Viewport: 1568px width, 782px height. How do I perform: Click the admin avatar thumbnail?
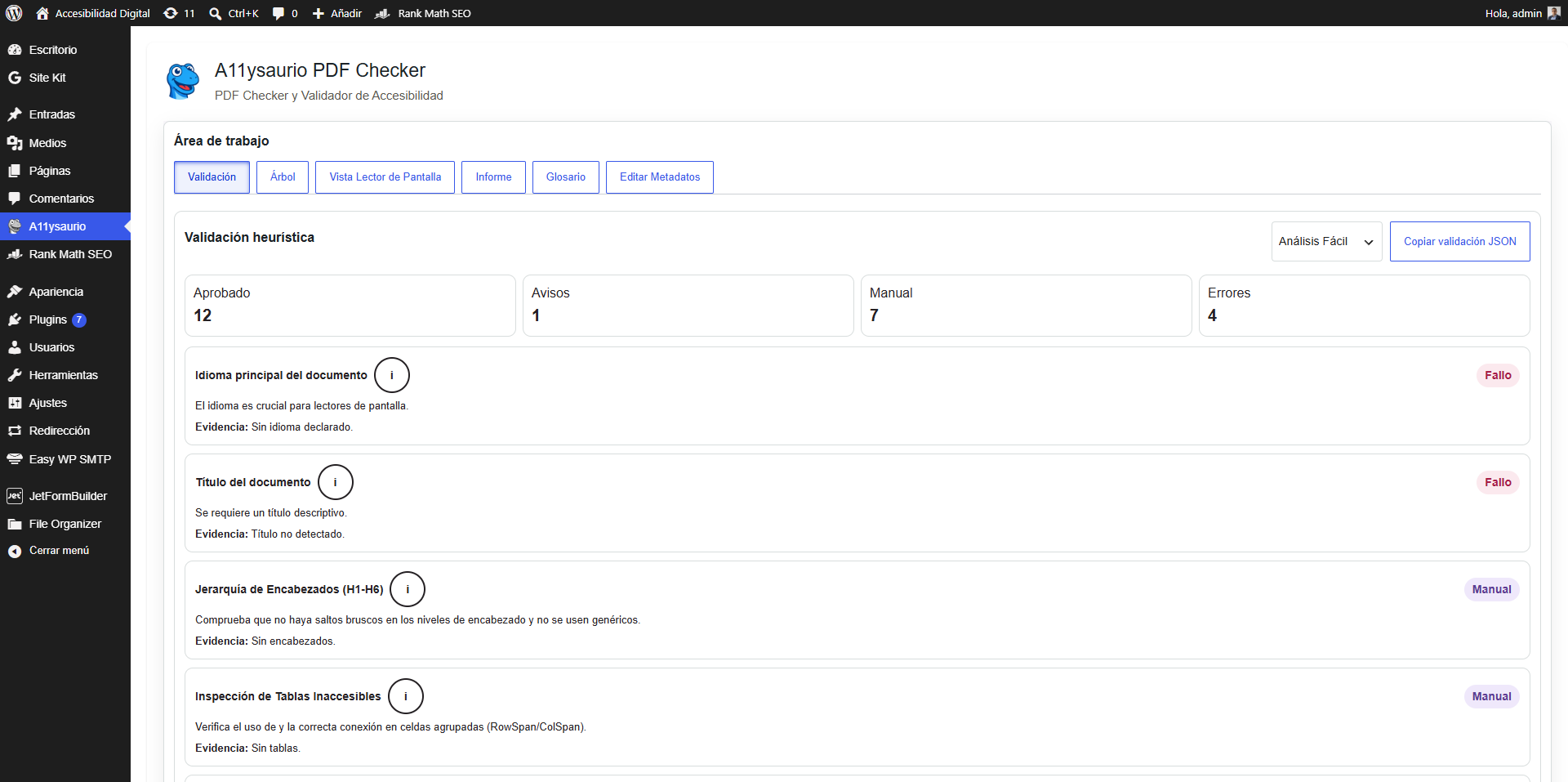coord(1553,13)
